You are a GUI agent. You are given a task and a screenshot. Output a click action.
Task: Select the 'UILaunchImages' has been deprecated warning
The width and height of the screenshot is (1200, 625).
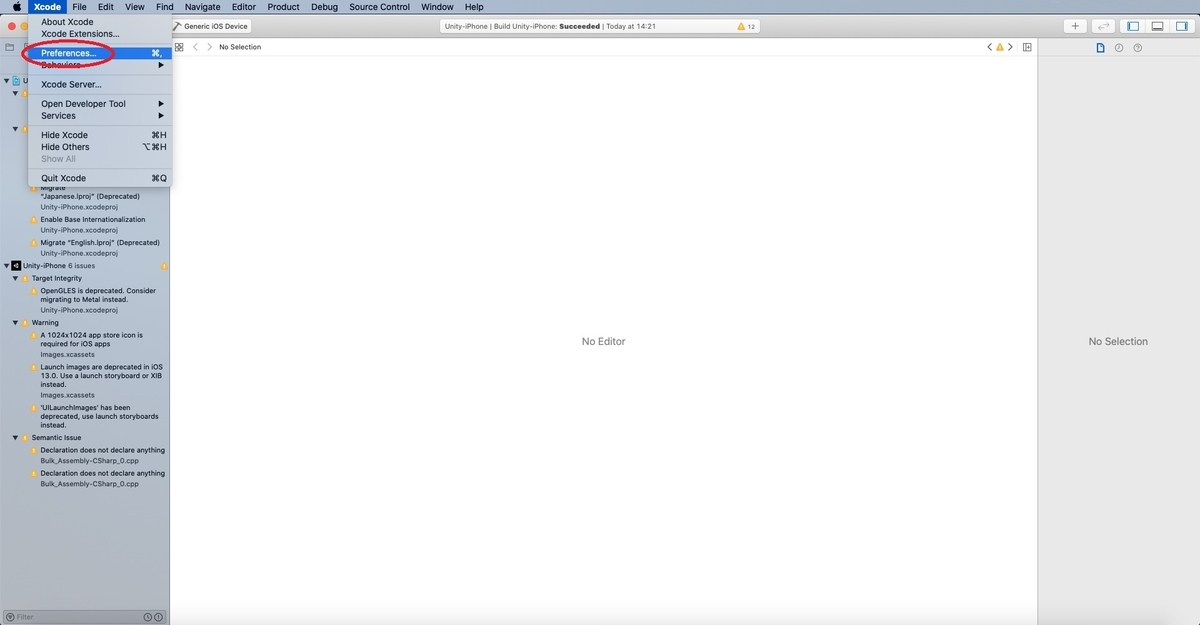pos(98,416)
